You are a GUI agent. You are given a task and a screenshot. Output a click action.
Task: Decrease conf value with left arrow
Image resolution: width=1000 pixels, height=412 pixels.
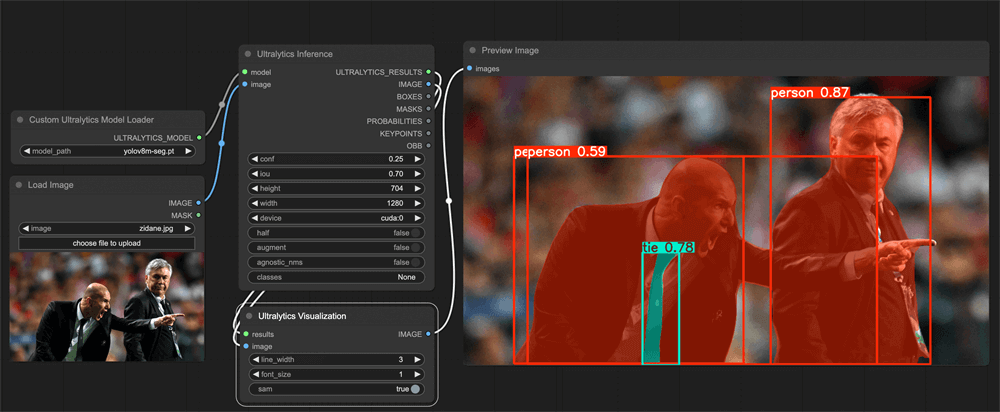[x=254, y=159]
